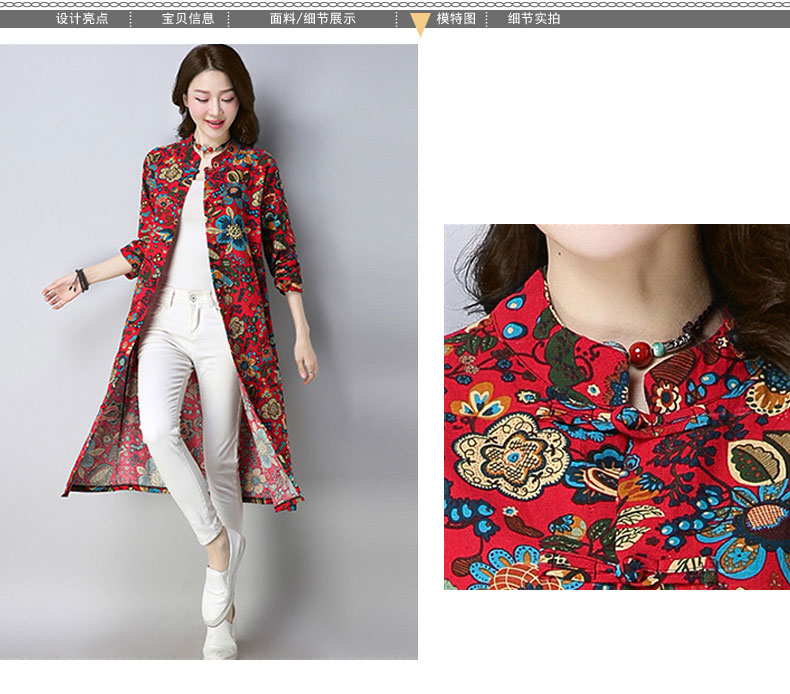Open the 细节实拍 tab
The width and height of the screenshot is (790, 694).
tap(534, 18)
